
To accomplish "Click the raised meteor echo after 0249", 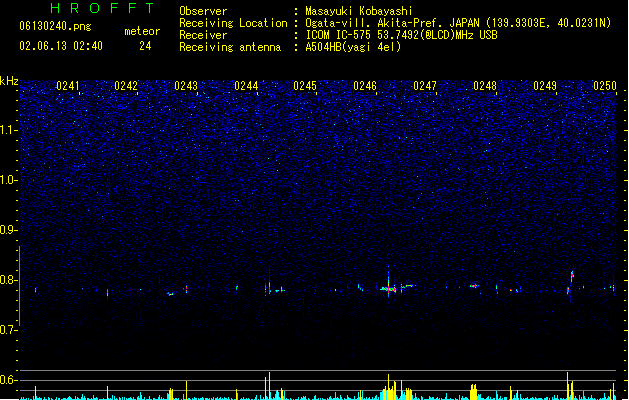I will tap(572, 276).
